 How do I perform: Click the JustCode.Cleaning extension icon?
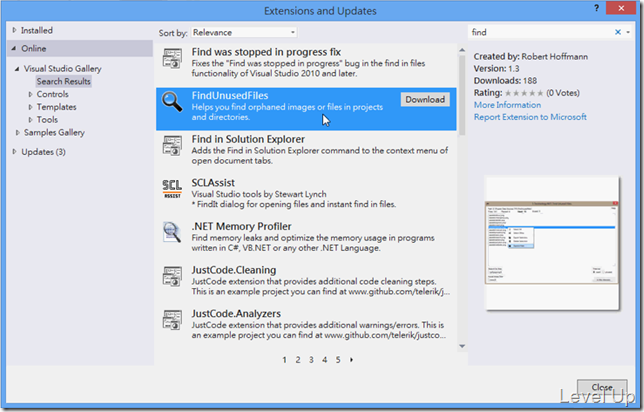coord(172,276)
